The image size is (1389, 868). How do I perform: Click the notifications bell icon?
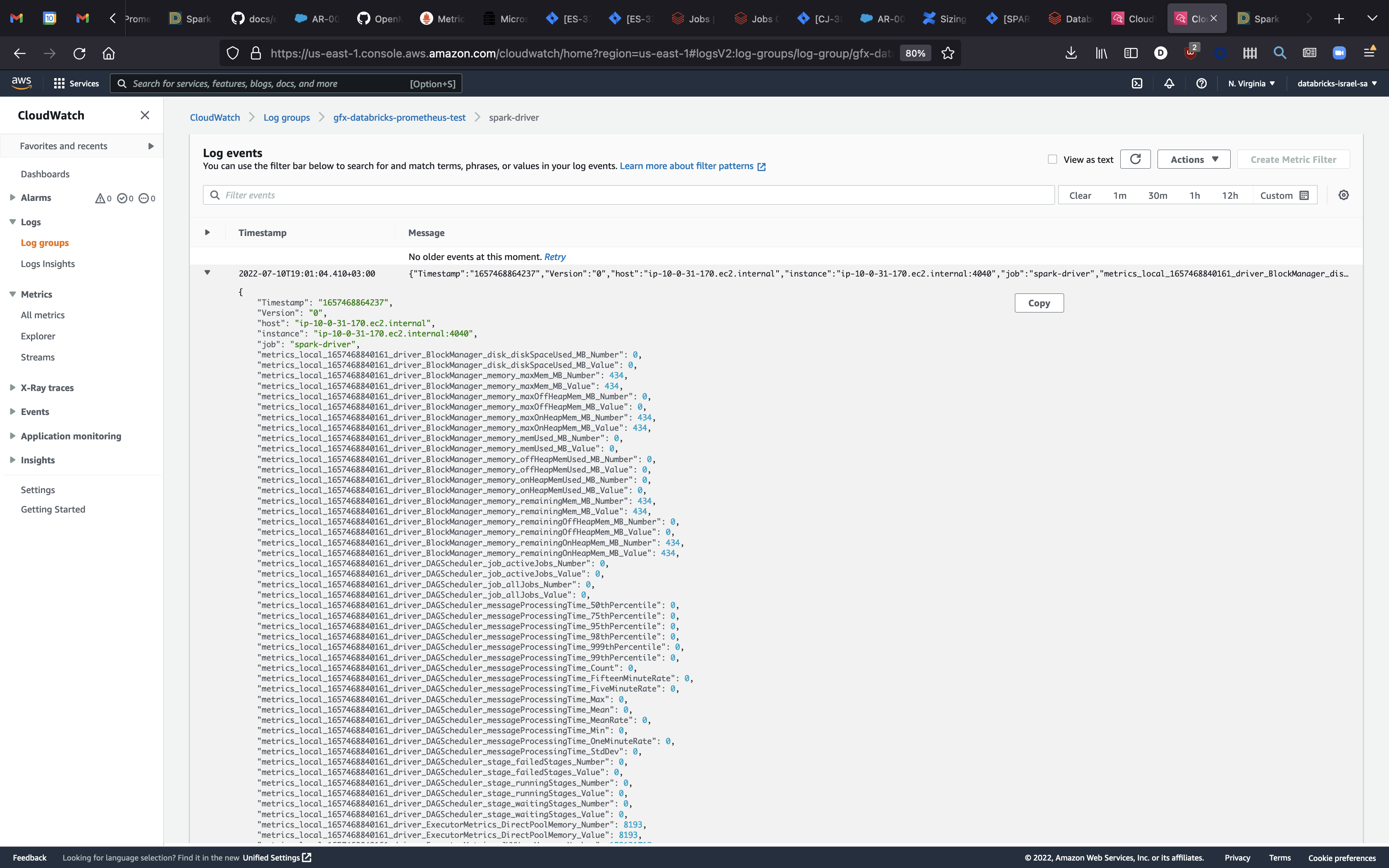tap(1169, 83)
